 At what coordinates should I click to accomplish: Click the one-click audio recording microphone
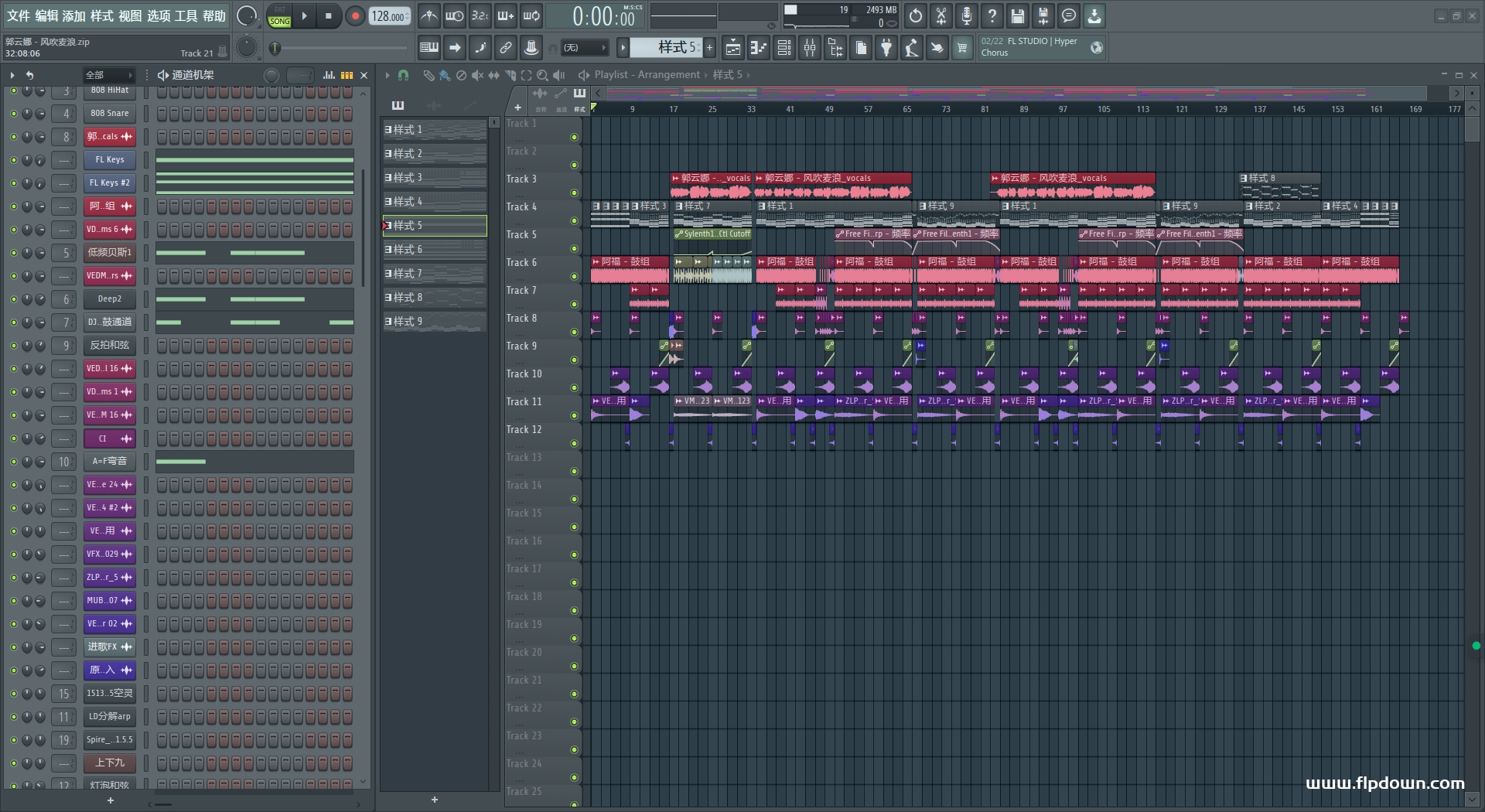pos(967,15)
